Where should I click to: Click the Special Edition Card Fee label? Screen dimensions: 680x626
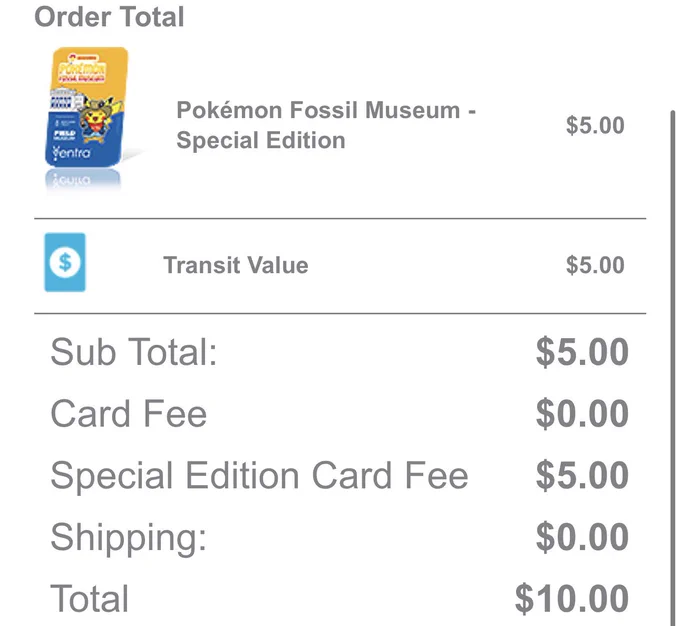(x=259, y=476)
